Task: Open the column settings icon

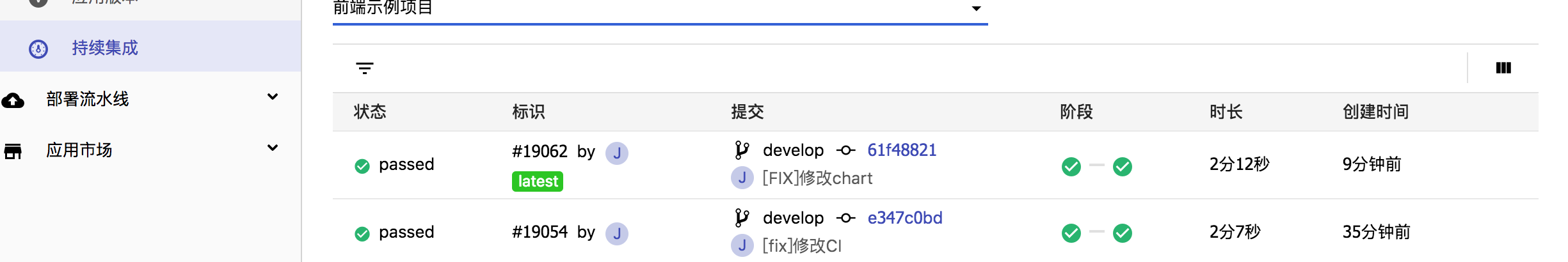Action: (x=1503, y=68)
